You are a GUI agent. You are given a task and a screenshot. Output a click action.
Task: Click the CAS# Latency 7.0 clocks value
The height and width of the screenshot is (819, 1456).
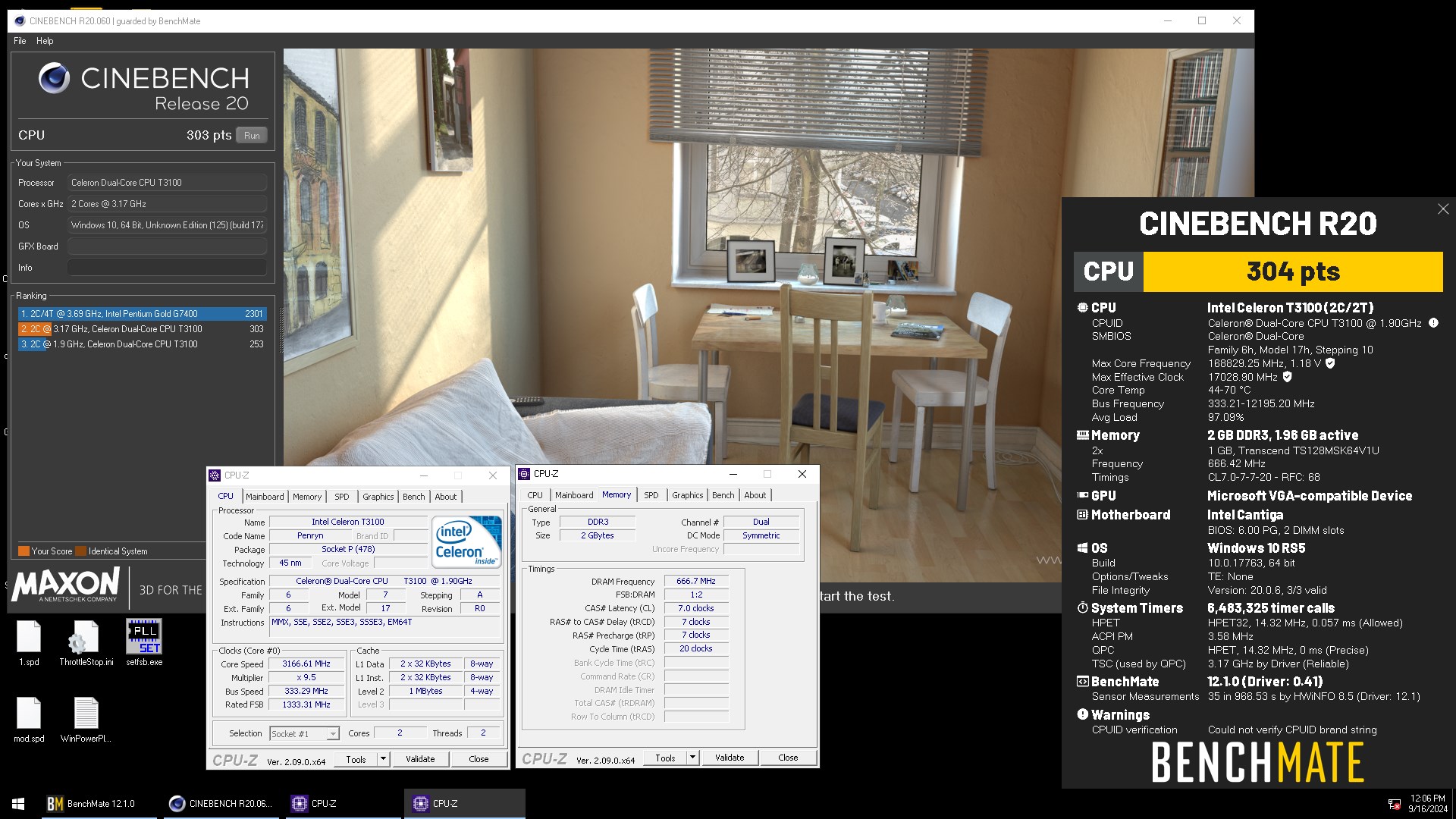point(696,608)
